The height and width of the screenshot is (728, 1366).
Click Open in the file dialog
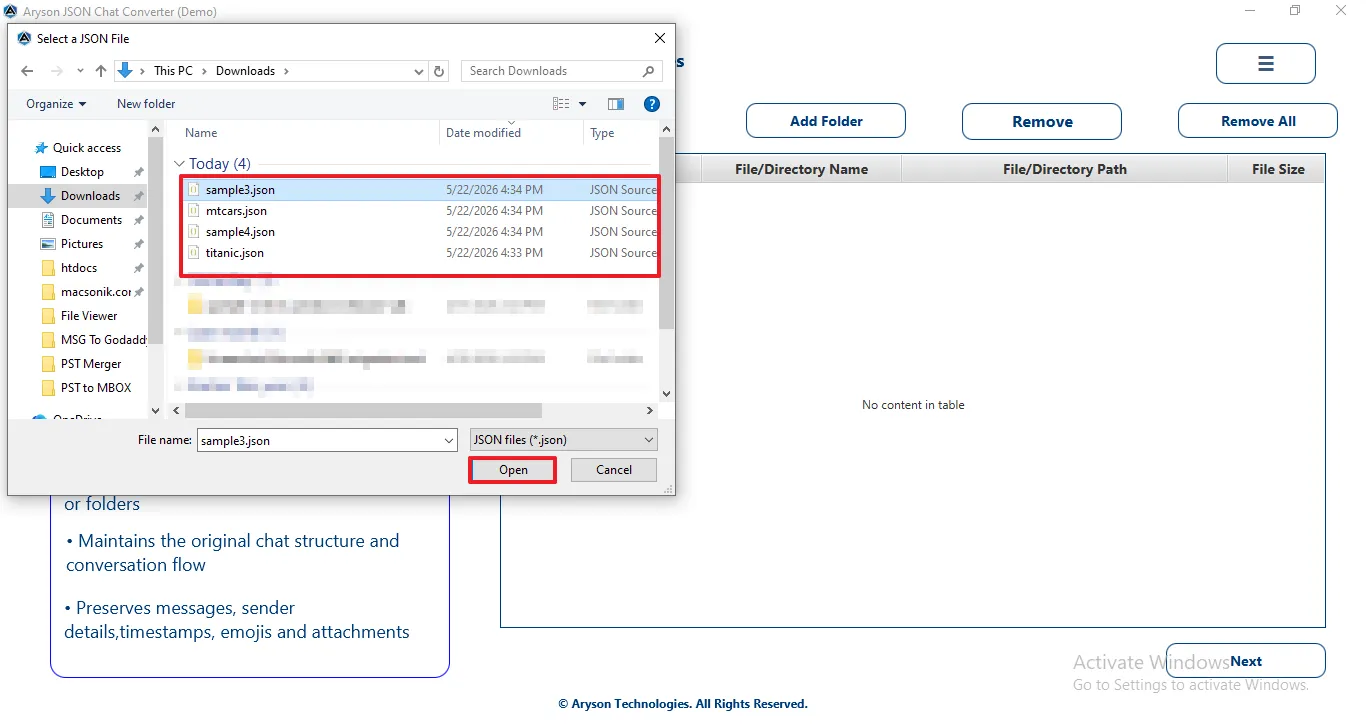point(513,470)
